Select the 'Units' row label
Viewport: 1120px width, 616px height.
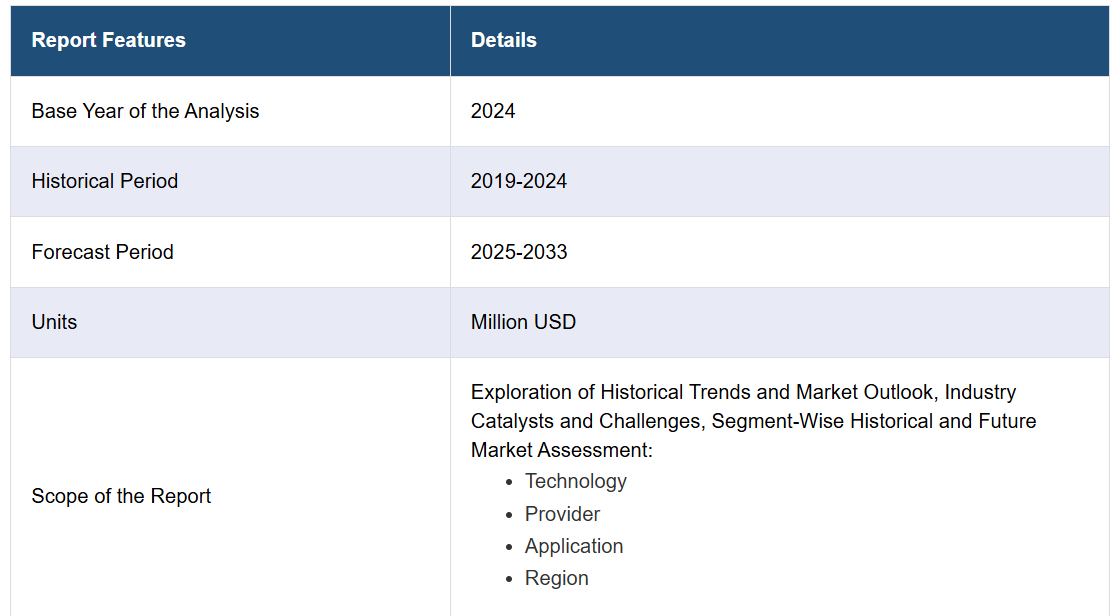tap(54, 322)
